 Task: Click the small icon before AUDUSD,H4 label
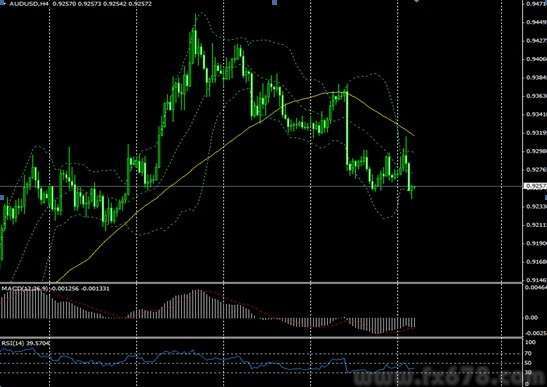click(x=2, y=4)
